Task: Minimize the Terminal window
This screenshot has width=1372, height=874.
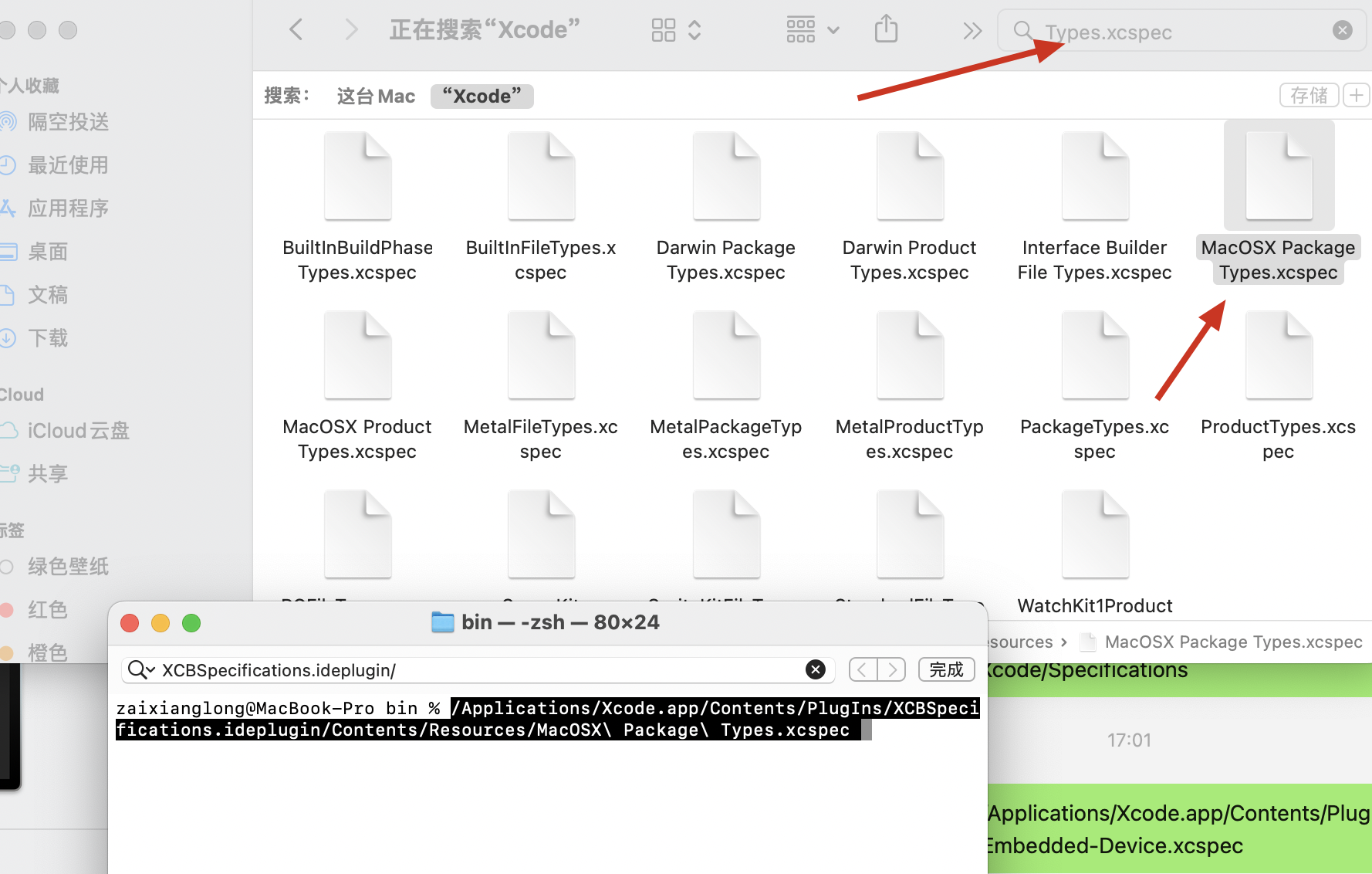Action: click(161, 623)
